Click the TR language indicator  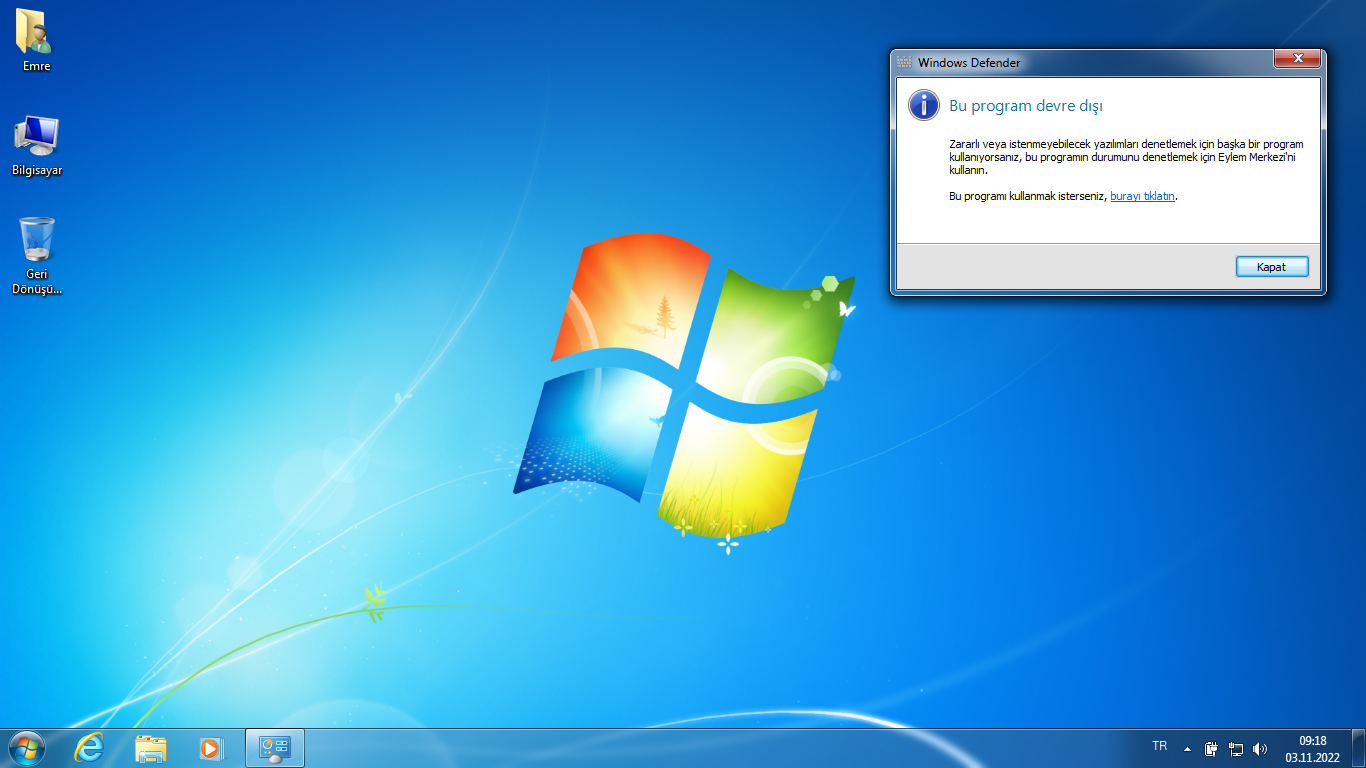[1160, 746]
